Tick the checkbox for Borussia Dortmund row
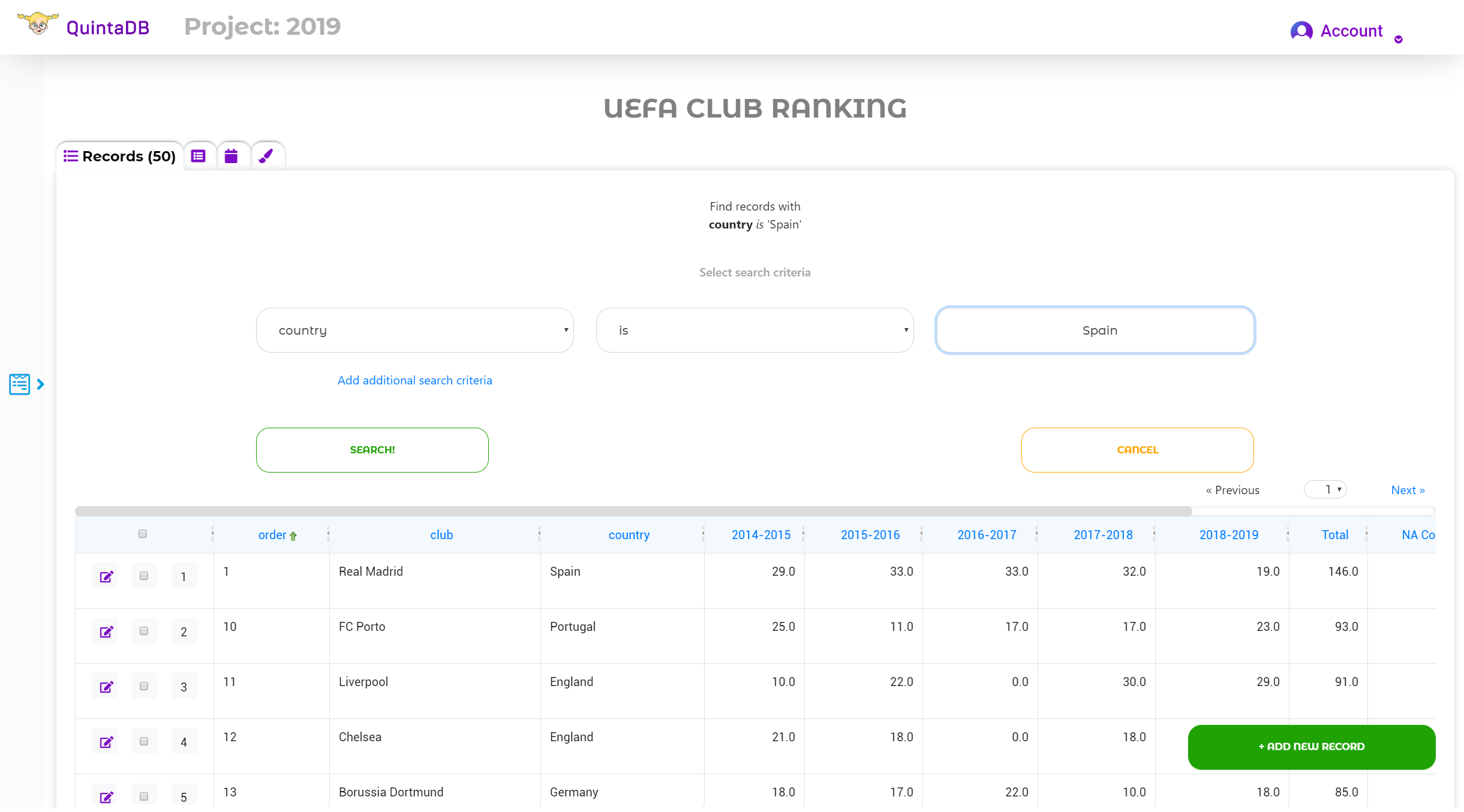Image resolution: width=1464 pixels, height=812 pixels. 144,796
